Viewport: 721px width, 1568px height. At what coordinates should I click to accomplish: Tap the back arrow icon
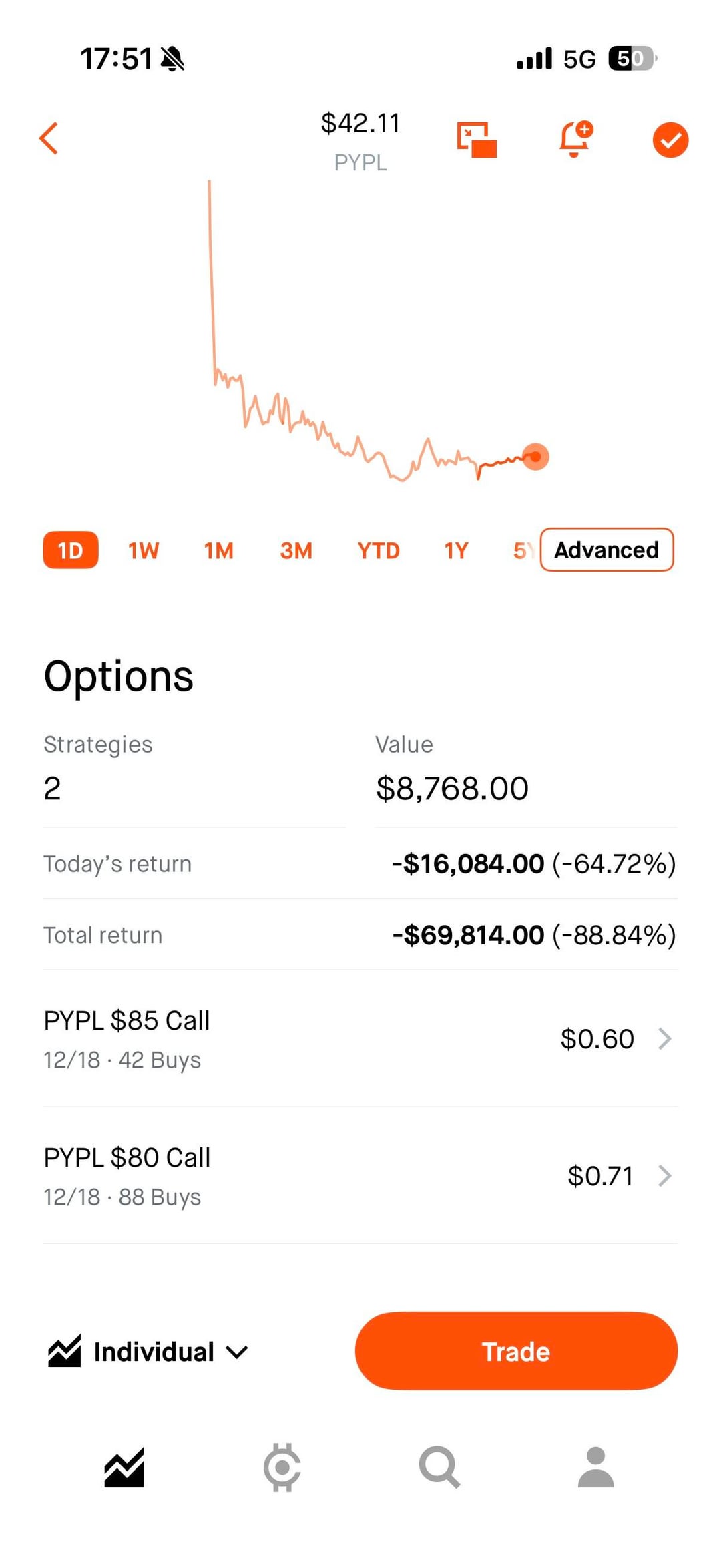click(49, 138)
